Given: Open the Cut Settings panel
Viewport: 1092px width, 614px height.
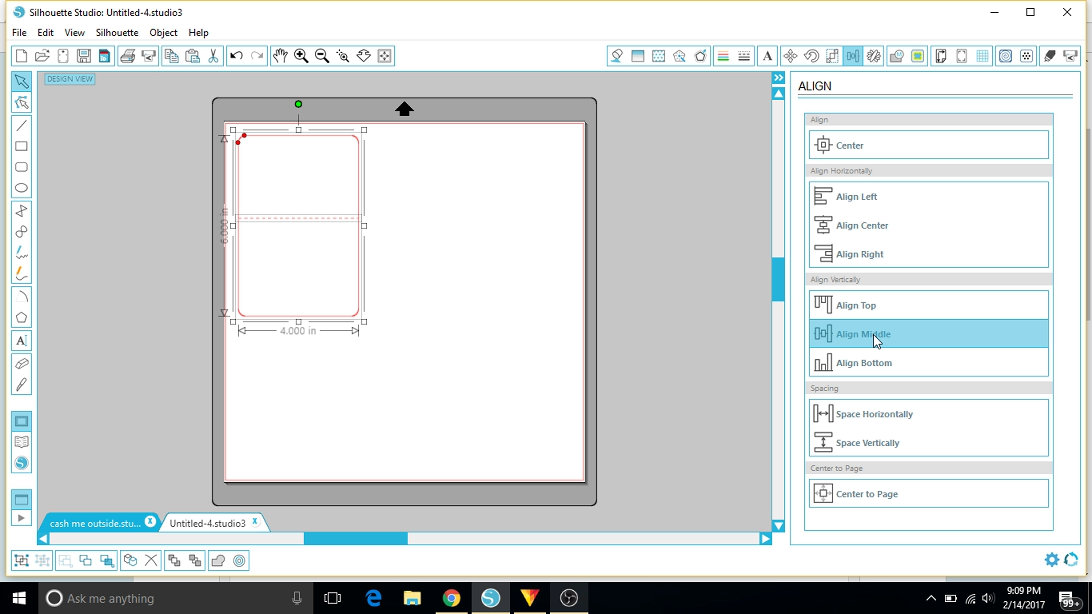Looking at the screenshot, I should (1049, 56).
